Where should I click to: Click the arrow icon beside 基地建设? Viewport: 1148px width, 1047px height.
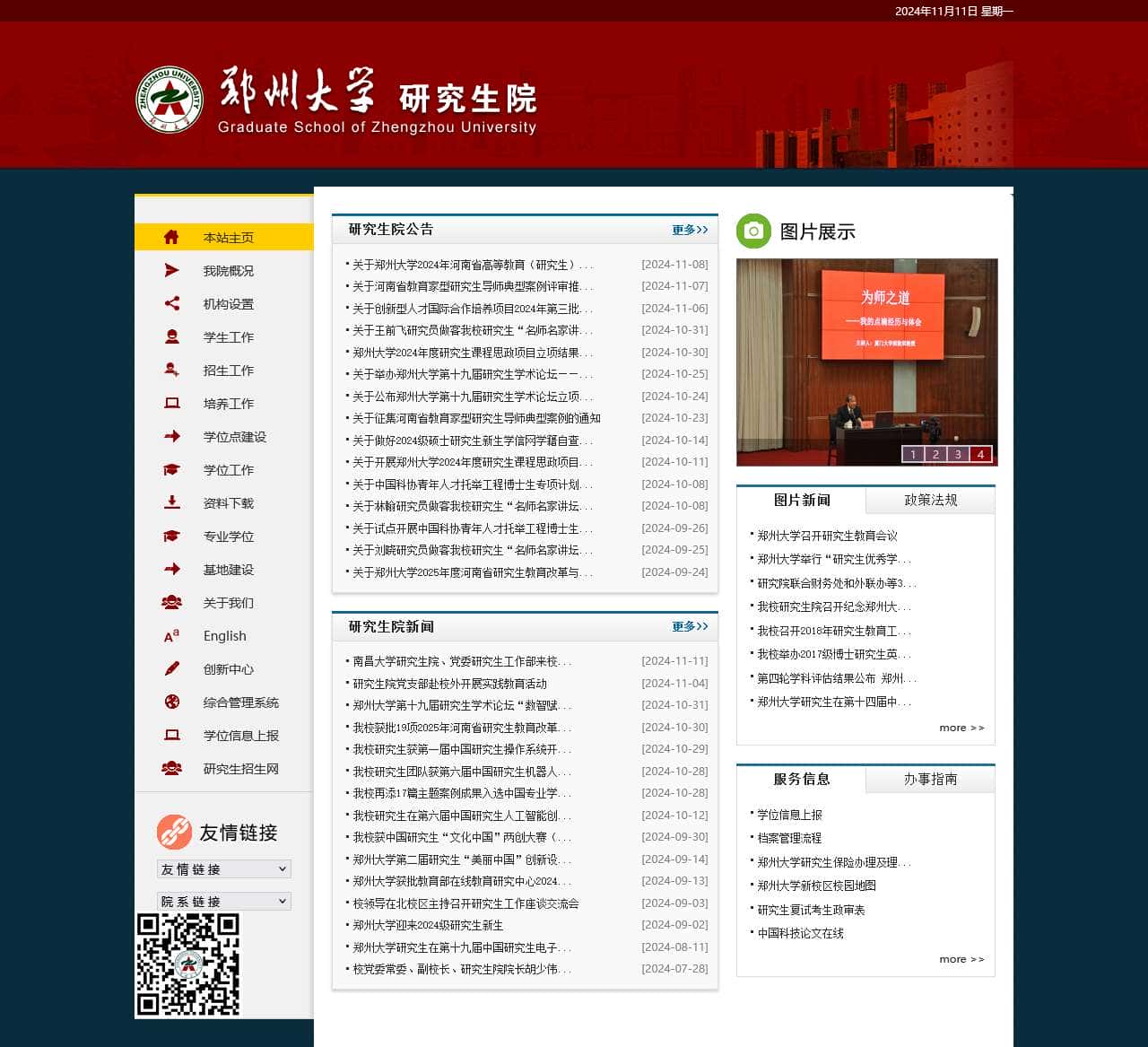tap(171, 569)
